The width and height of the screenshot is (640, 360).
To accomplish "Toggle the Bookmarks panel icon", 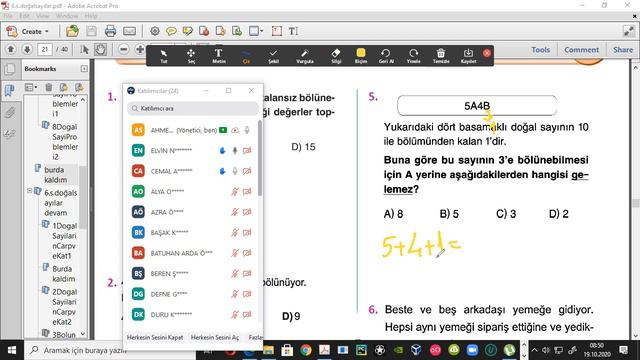I will pos(9,90).
